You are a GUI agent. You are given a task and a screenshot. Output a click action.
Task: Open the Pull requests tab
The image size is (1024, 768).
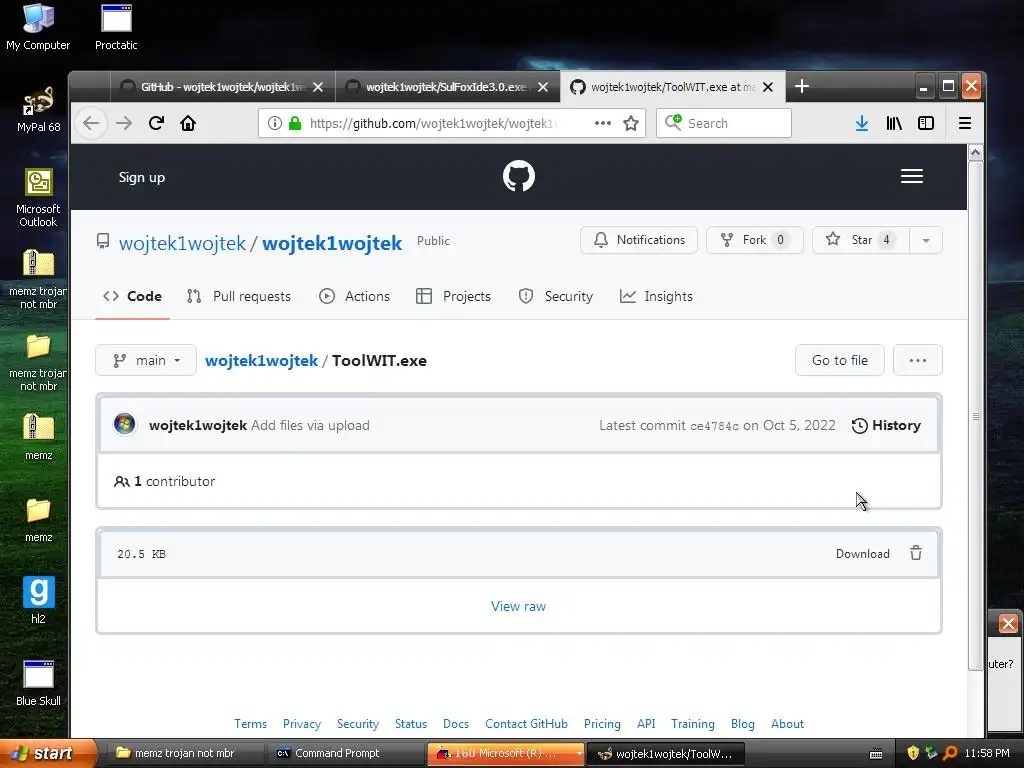239,296
